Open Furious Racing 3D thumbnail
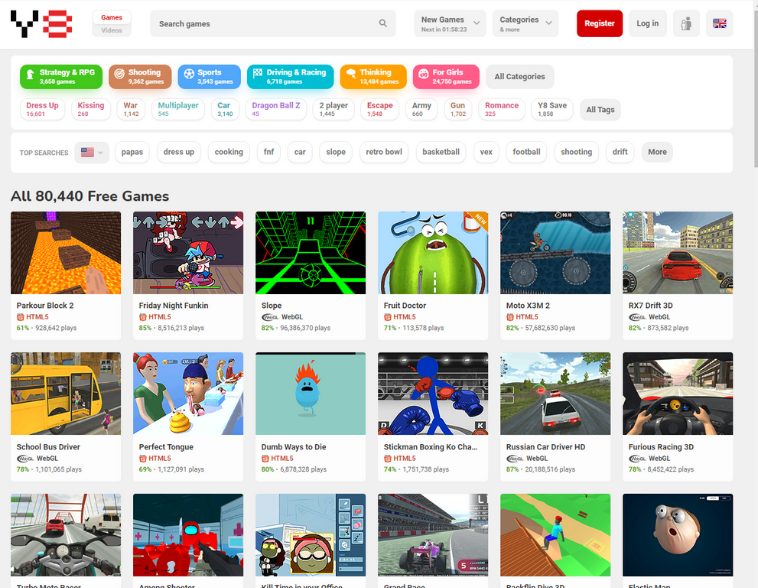Screen dimensions: 758x588 coord(678,394)
